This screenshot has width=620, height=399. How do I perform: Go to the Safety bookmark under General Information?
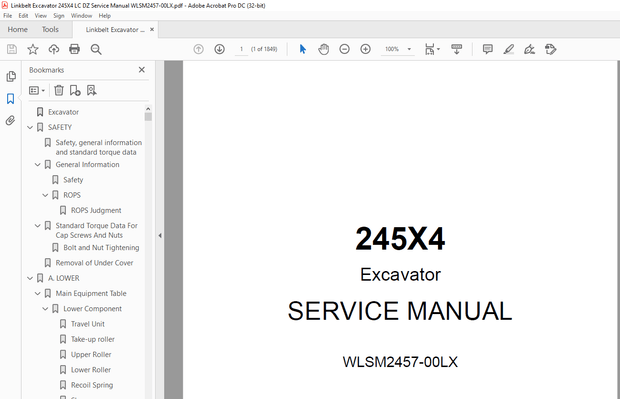point(73,180)
